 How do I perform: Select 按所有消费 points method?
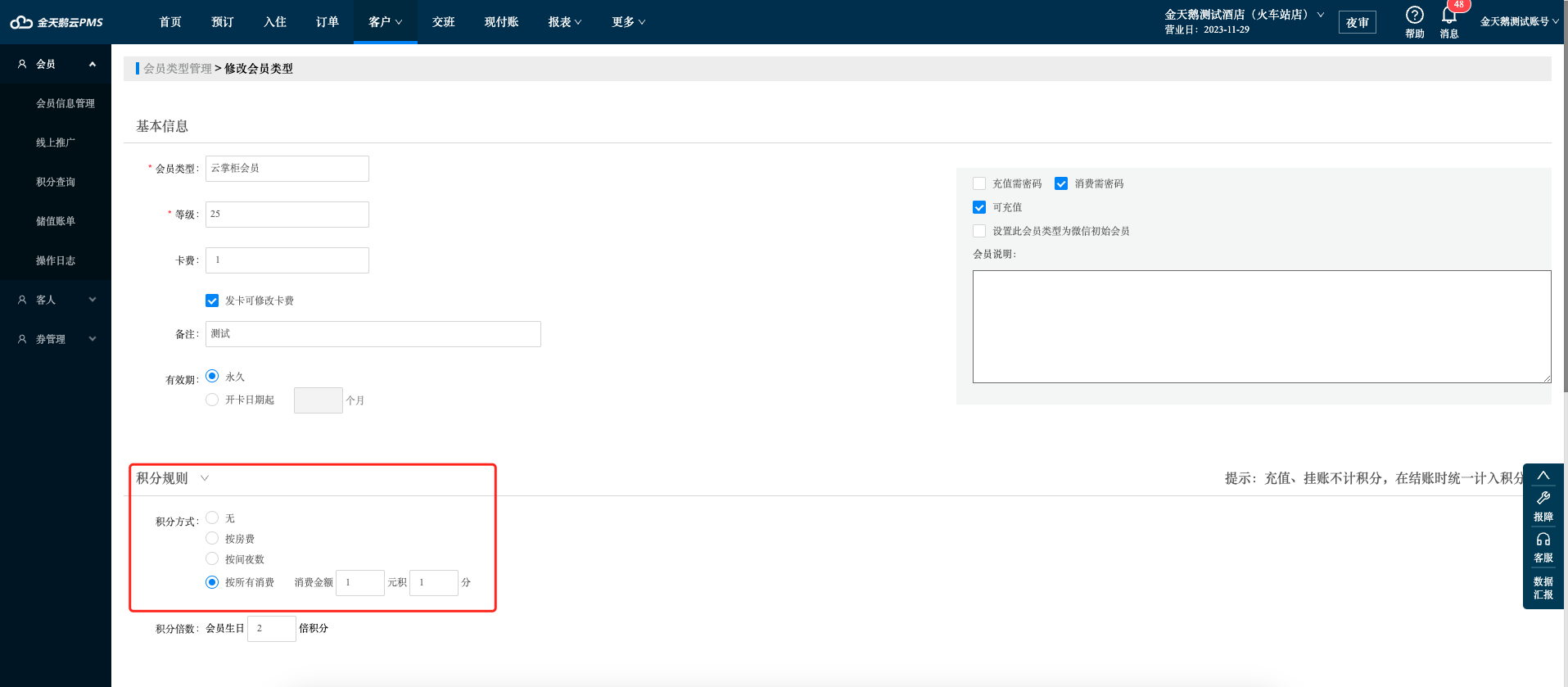pos(212,582)
